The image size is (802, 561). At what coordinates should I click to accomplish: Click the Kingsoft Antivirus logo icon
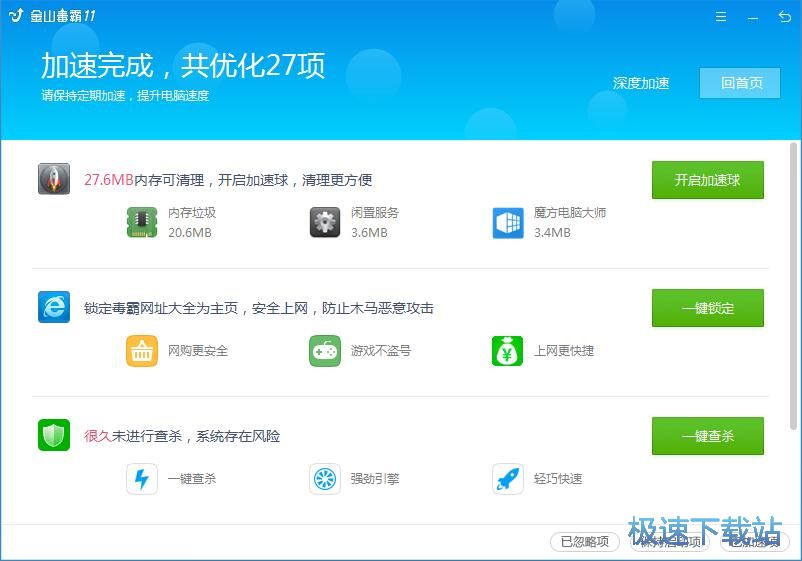tap(16, 15)
